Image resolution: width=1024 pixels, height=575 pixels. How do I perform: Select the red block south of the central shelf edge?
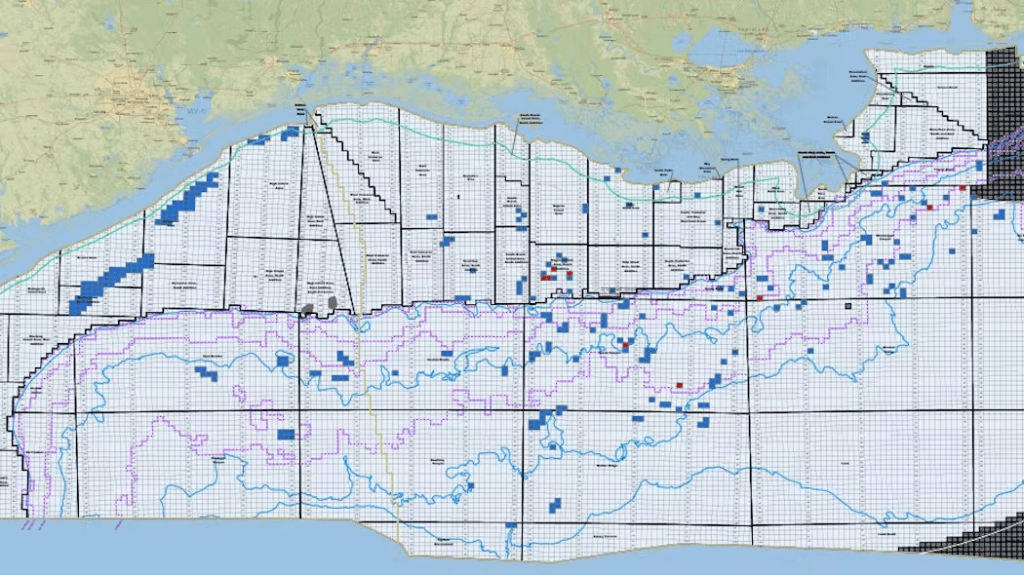coord(626,344)
